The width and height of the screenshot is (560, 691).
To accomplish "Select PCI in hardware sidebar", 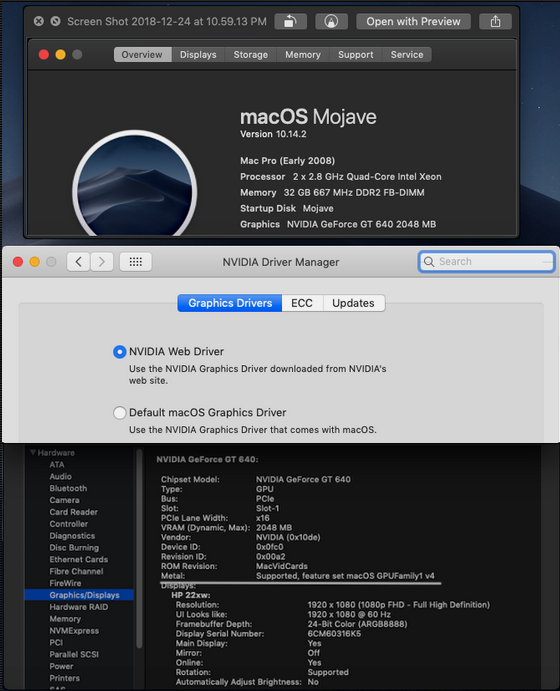I will [x=56, y=643].
